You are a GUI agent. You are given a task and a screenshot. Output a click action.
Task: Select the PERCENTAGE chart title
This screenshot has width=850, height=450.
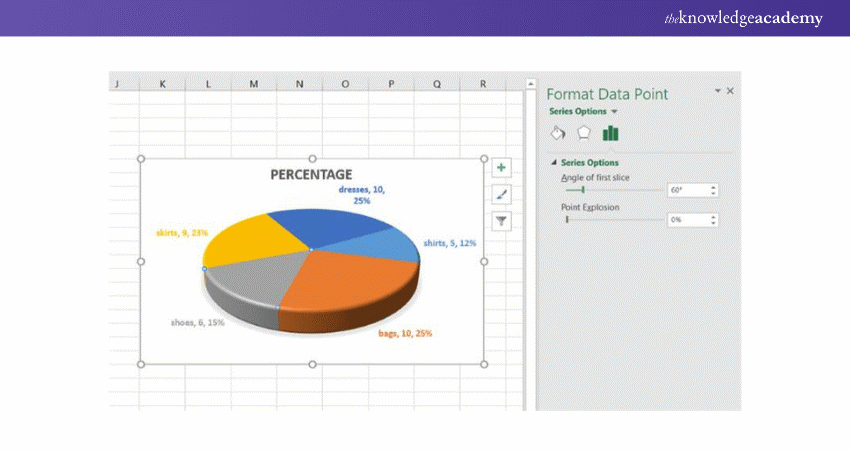click(x=311, y=174)
